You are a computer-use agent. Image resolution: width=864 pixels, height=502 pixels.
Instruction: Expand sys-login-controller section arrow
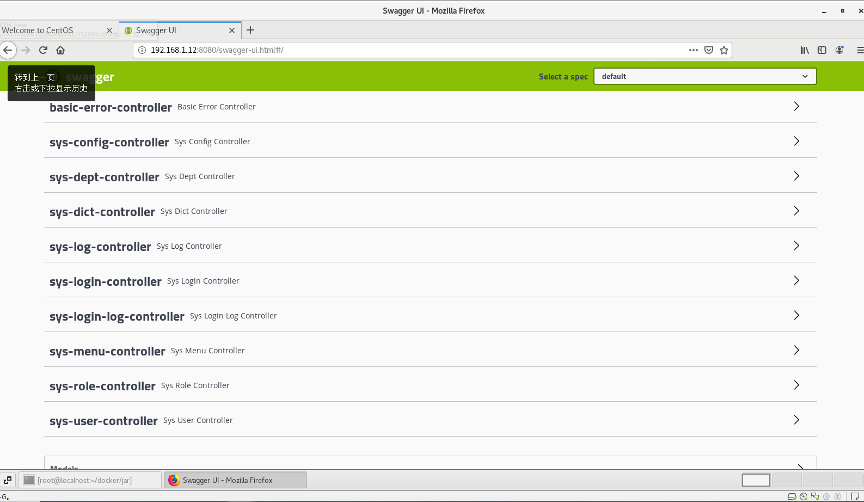pyautogui.click(x=796, y=280)
